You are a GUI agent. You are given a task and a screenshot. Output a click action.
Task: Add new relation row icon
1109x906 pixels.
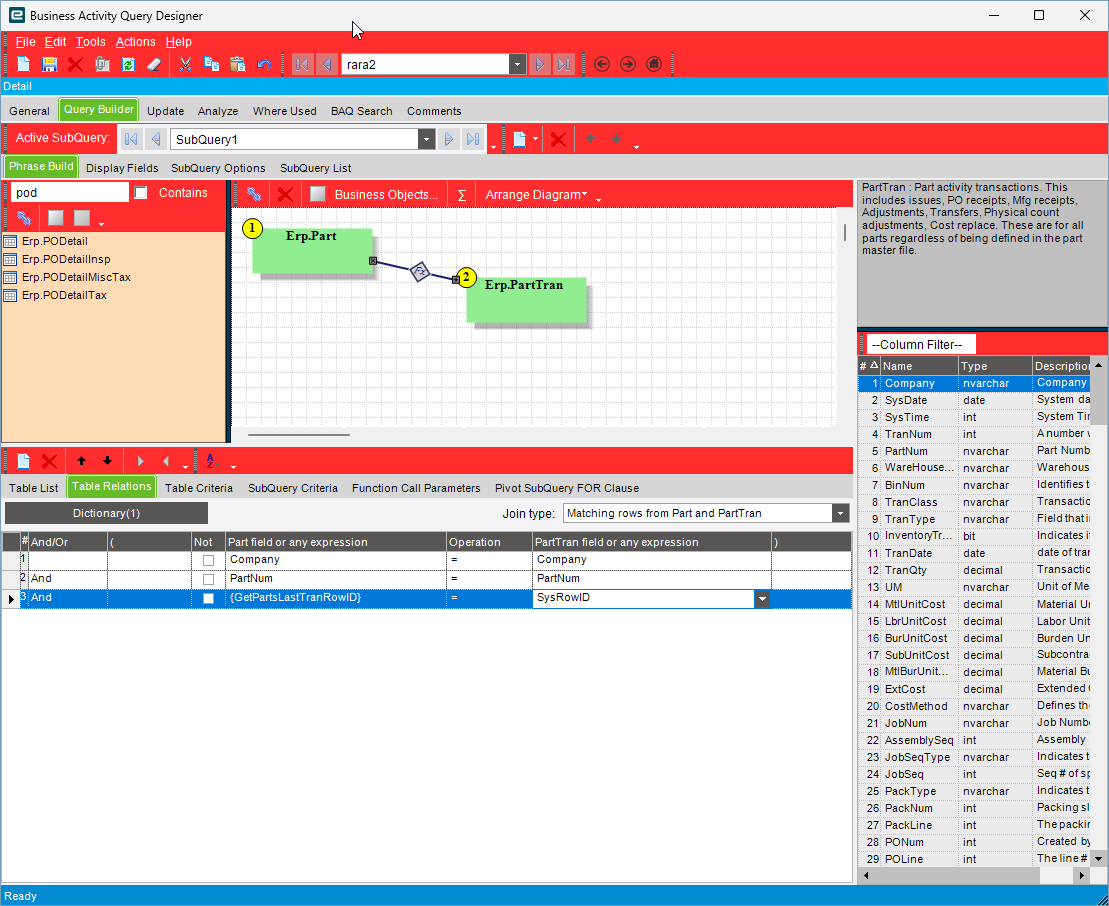[x=23, y=461]
